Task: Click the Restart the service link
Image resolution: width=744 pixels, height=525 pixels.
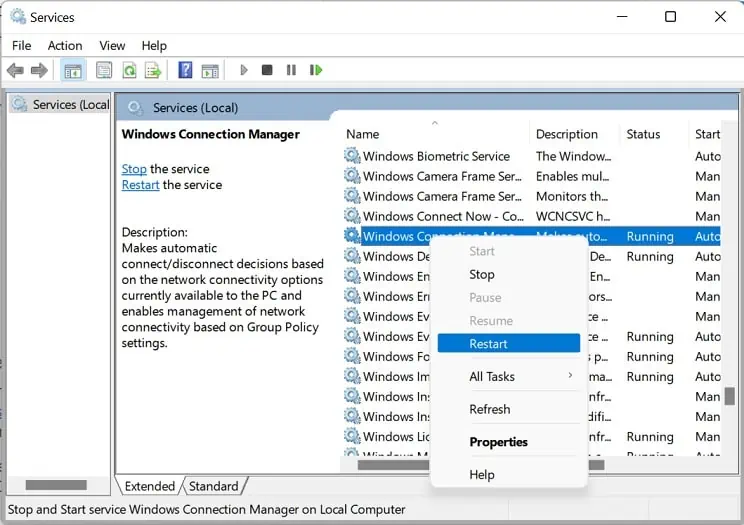Action: 140,185
